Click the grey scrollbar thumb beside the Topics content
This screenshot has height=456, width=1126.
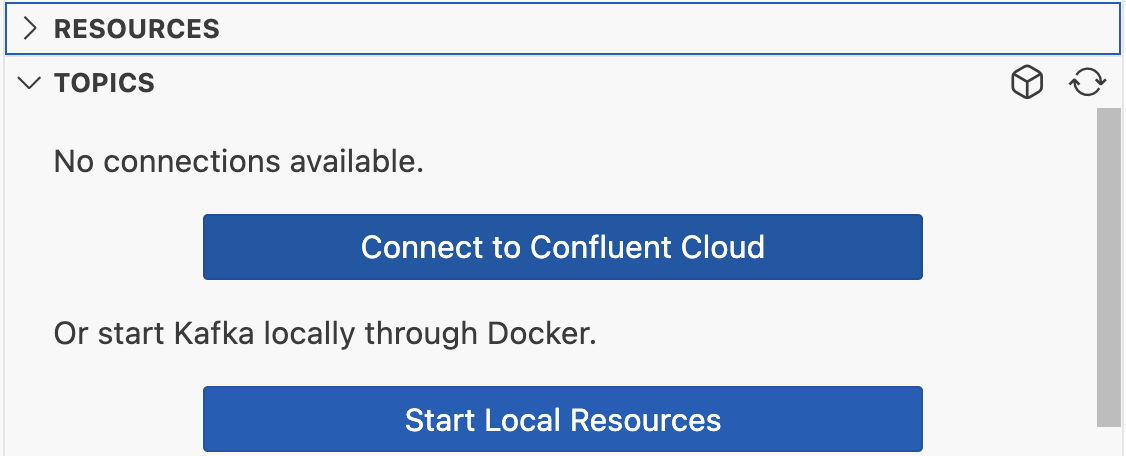tap(1108, 268)
